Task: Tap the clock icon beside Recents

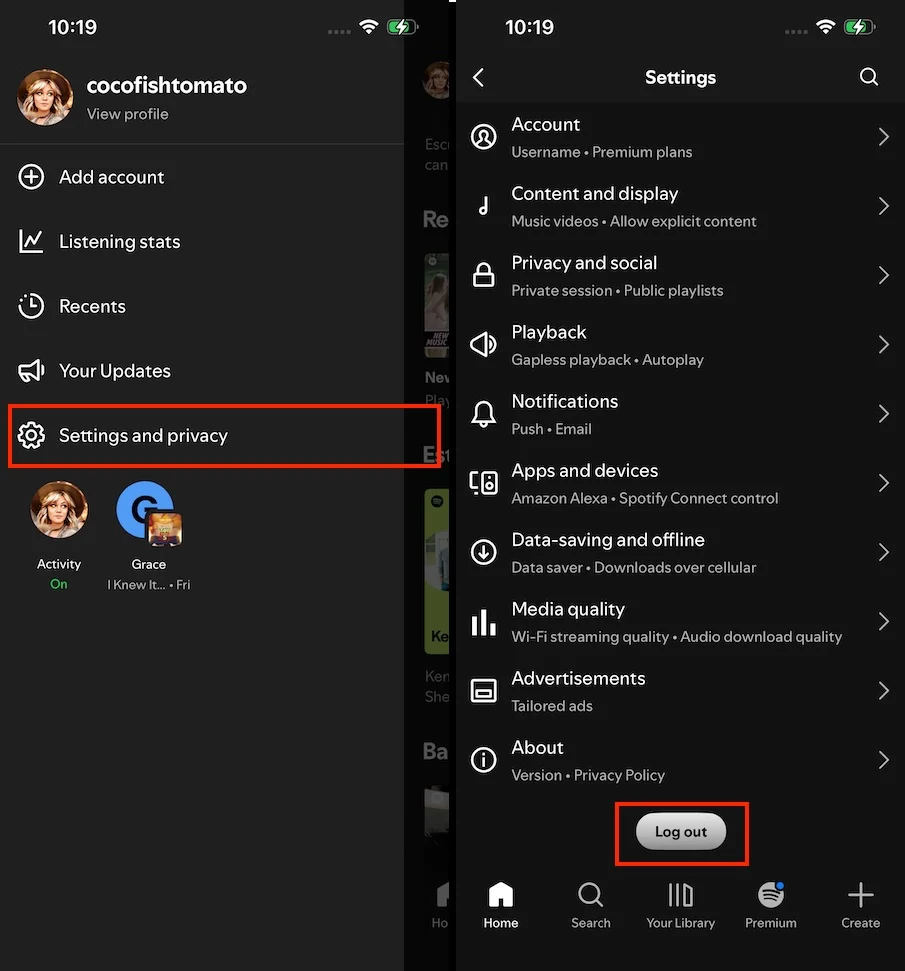Action: 31,306
